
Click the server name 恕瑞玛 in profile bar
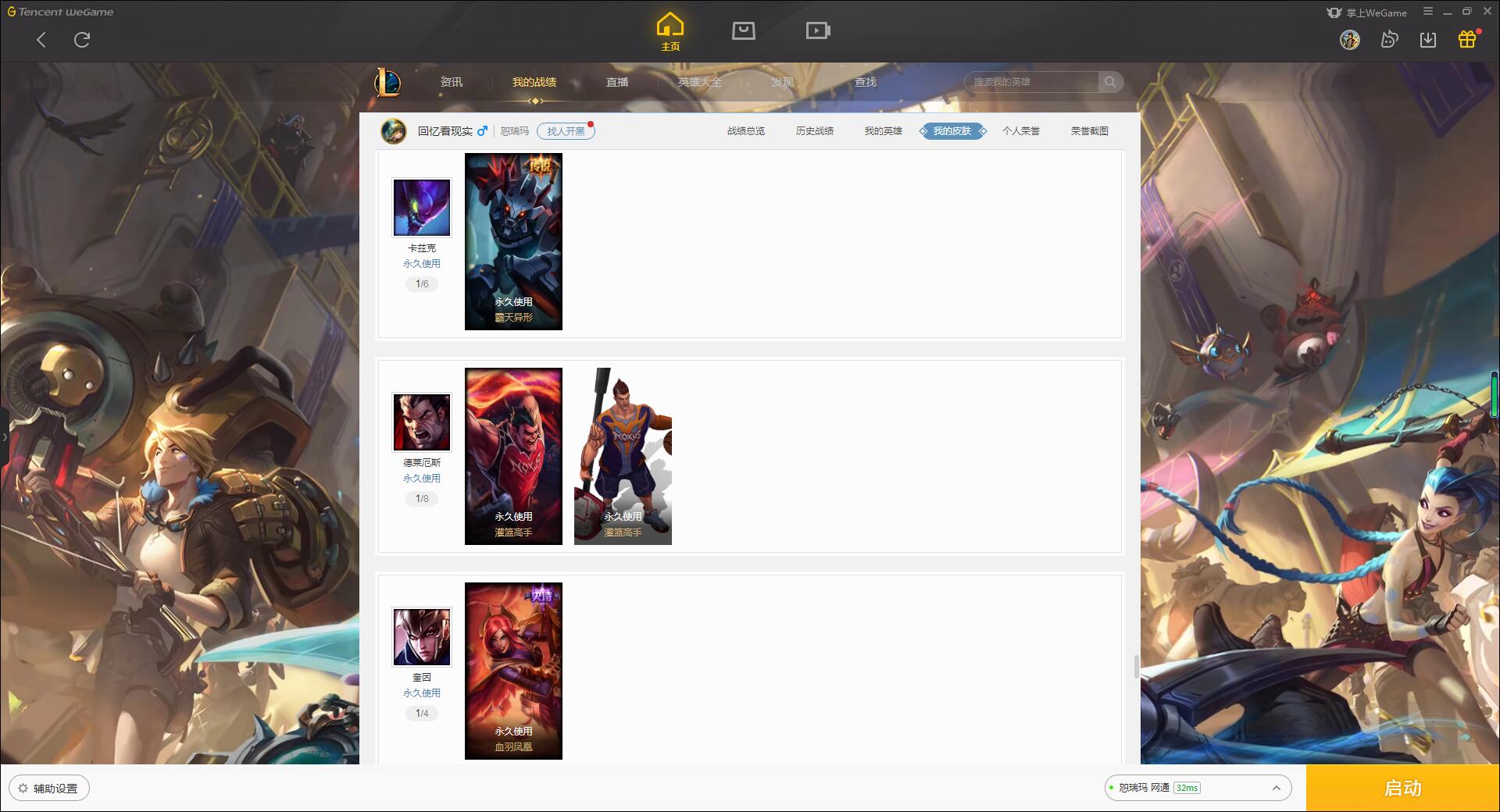(514, 131)
